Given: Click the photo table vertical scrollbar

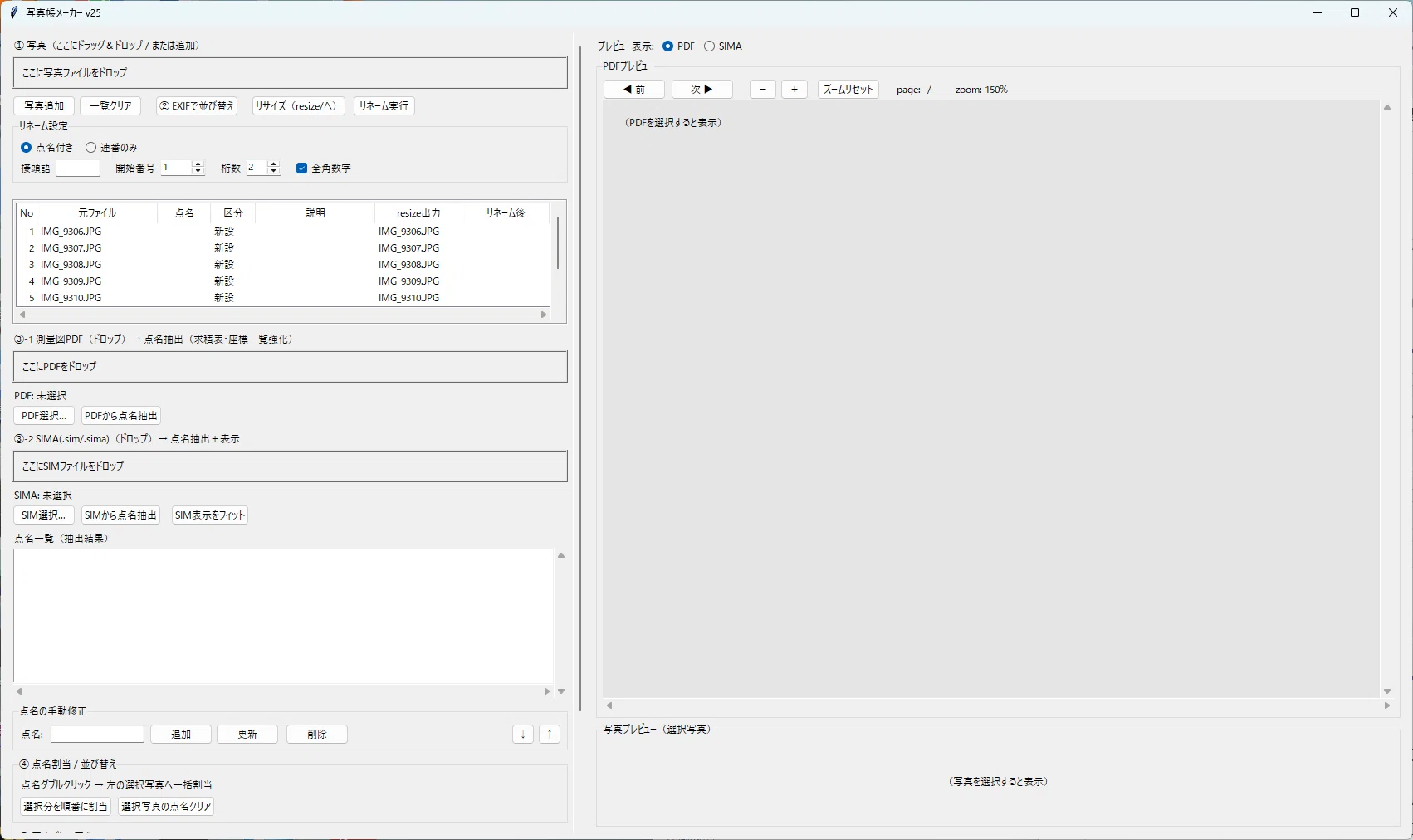Looking at the screenshot, I should coord(558,243).
